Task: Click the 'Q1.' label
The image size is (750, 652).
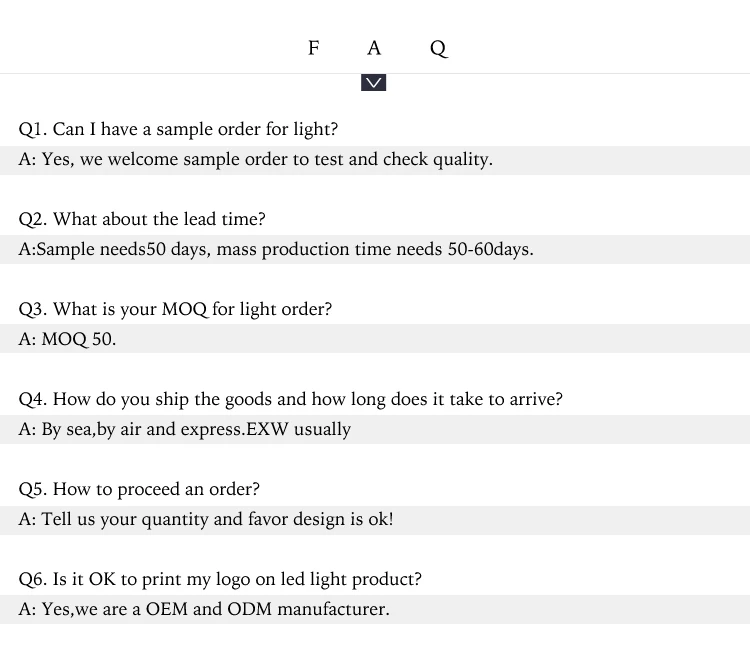Action: (33, 129)
